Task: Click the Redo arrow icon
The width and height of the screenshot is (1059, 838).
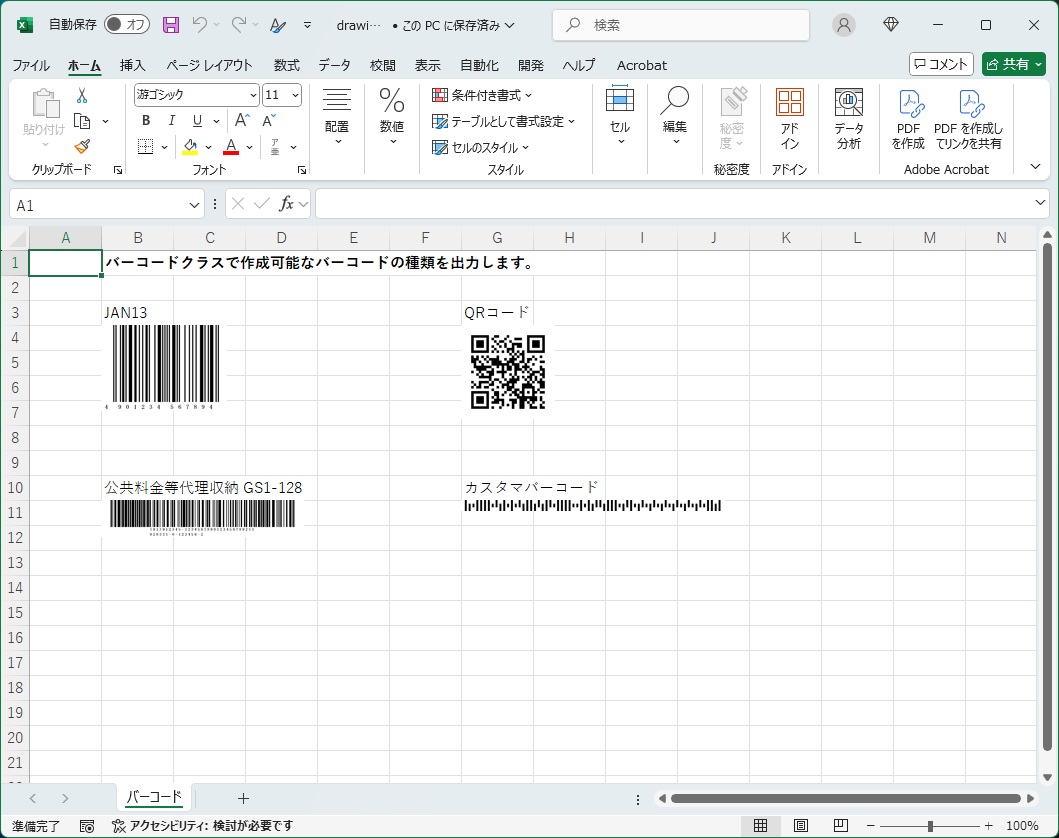Action: pyautogui.click(x=238, y=25)
